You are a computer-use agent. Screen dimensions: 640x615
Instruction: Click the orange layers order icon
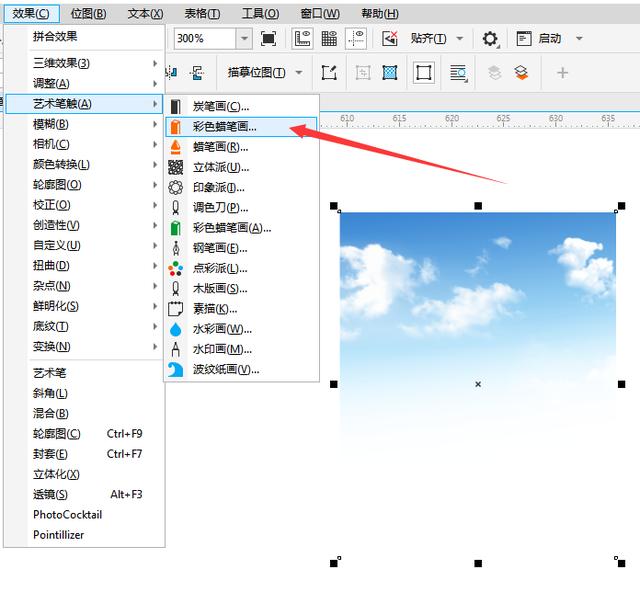pyautogui.click(x=521, y=73)
